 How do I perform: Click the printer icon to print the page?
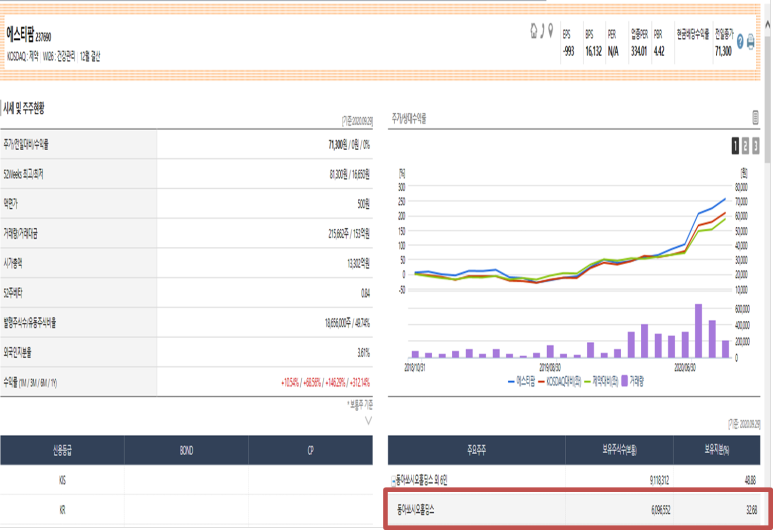751,42
